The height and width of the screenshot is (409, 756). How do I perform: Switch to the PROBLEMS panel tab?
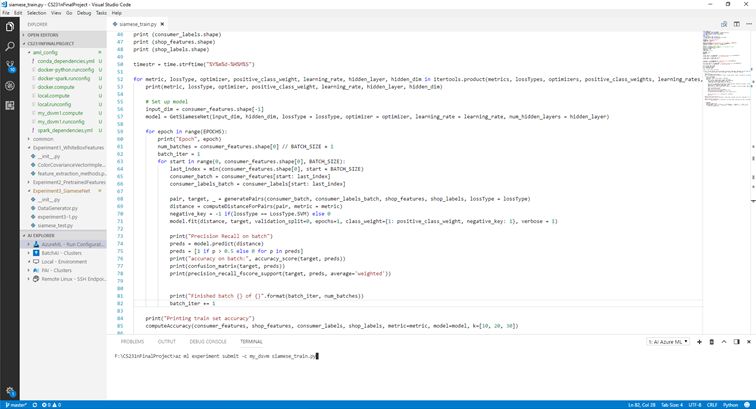click(x=132, y=341)
